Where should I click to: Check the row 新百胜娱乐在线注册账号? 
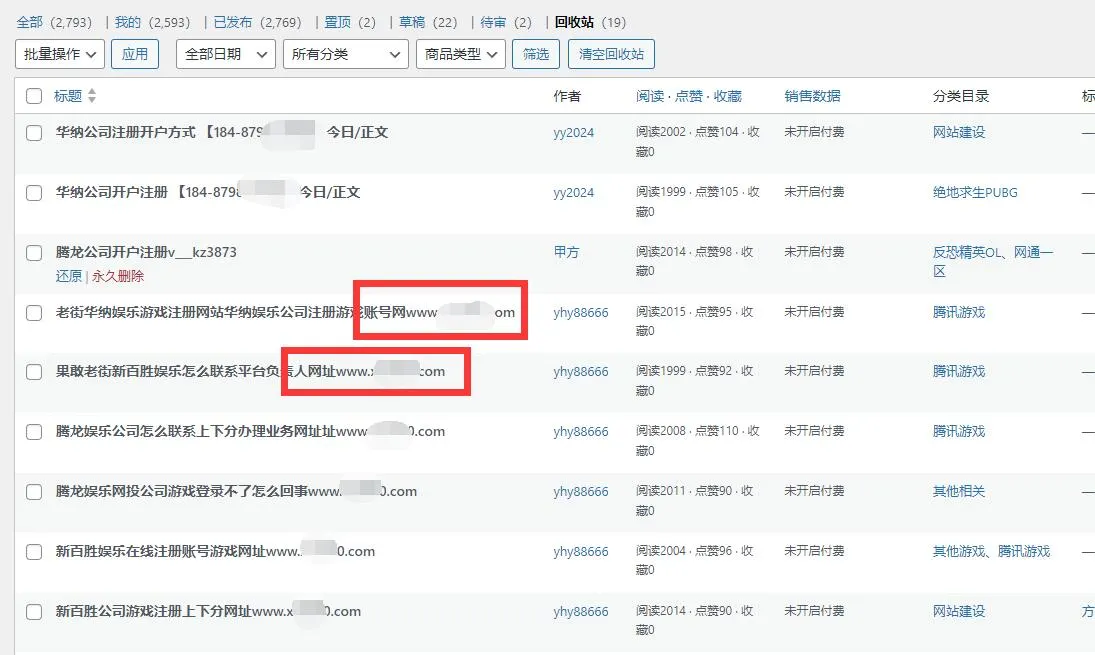point(34,552)
